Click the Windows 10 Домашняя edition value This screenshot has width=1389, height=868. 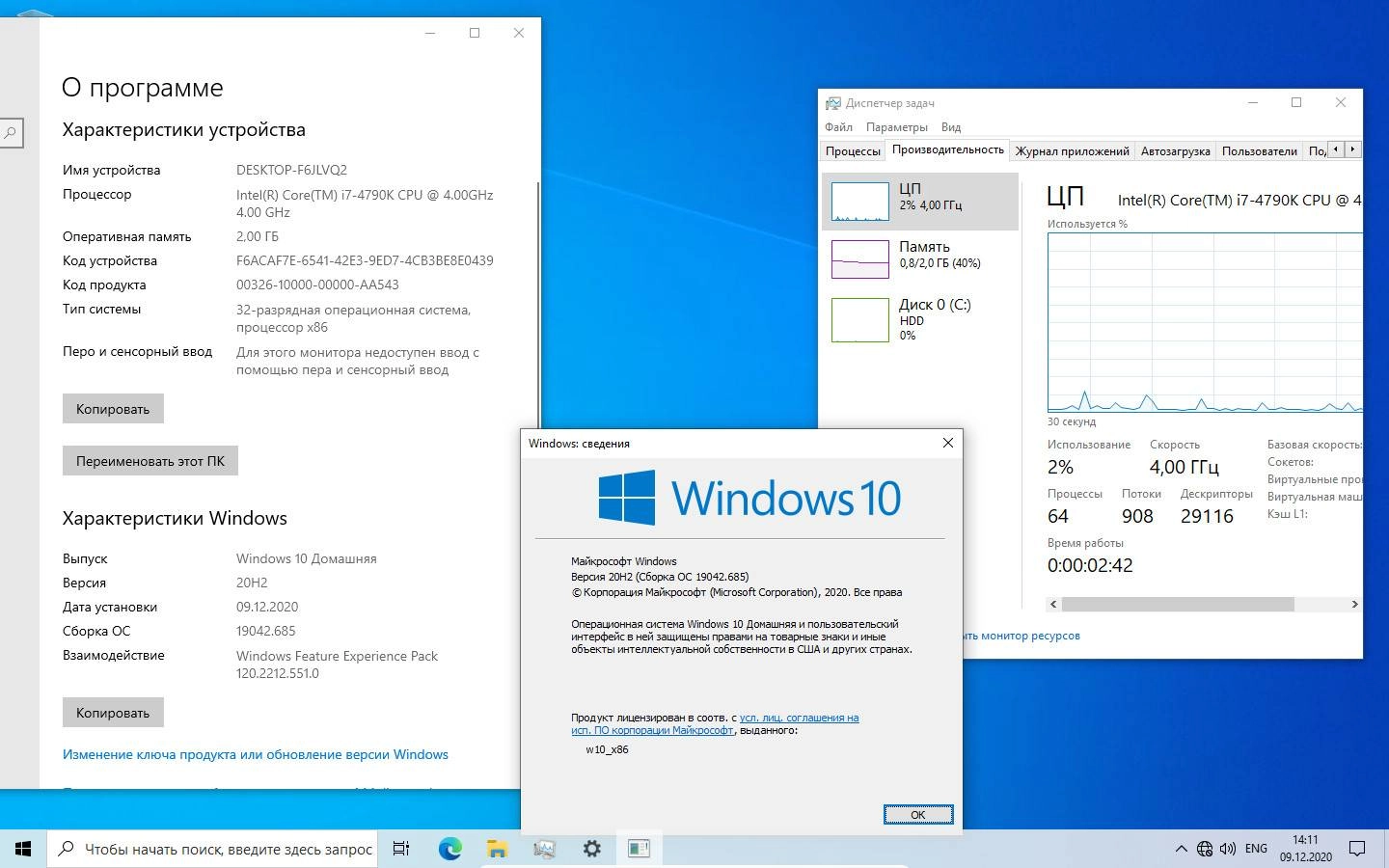pos(307,558)
